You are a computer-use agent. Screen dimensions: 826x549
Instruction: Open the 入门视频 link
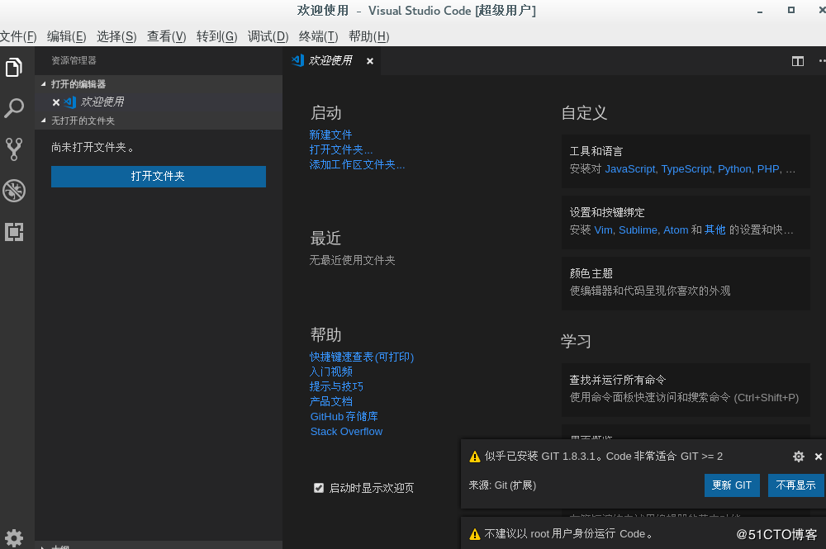(331, 372)
